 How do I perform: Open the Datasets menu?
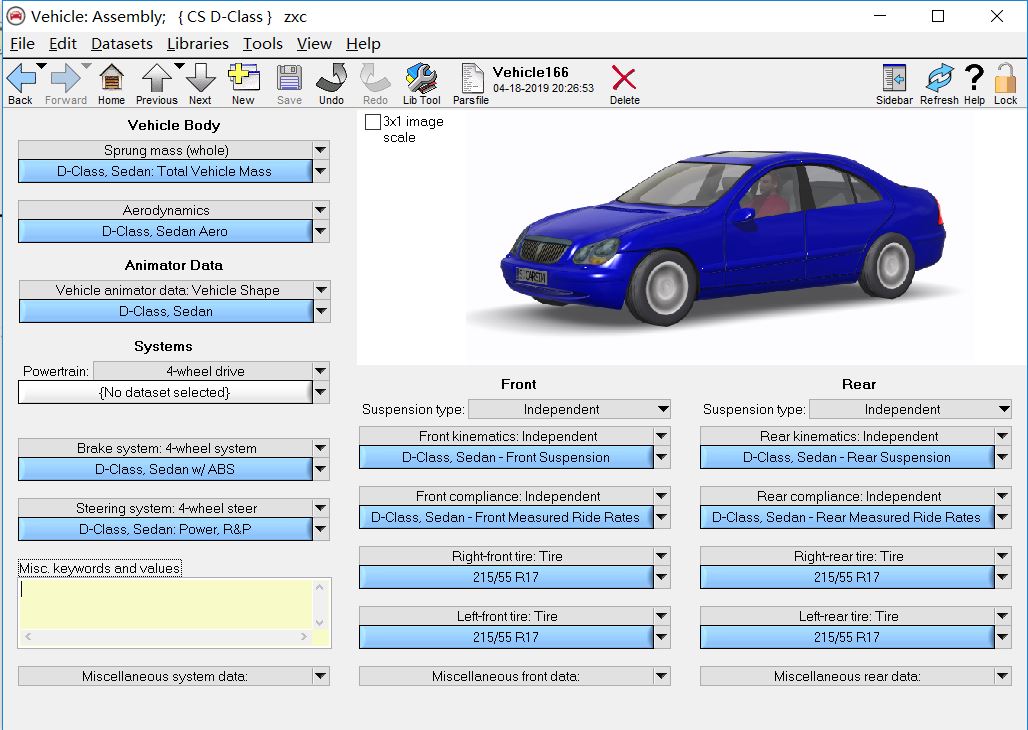tap(121, 44)
